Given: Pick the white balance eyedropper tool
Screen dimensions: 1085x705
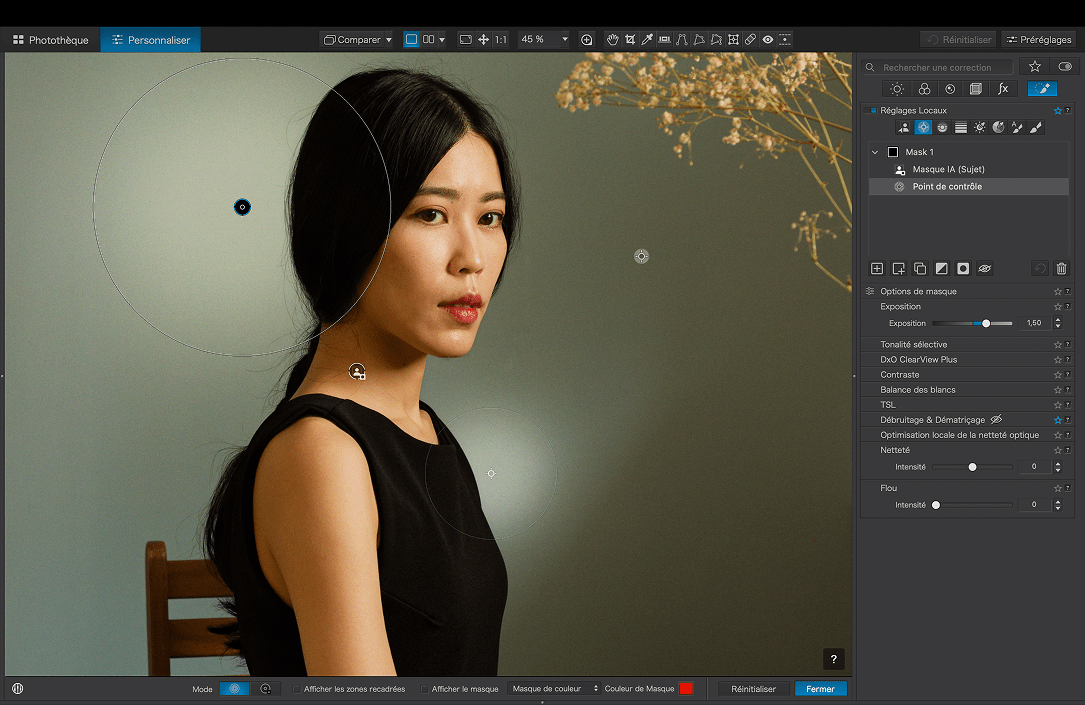Looking at the screenshot, I should 647,40.
